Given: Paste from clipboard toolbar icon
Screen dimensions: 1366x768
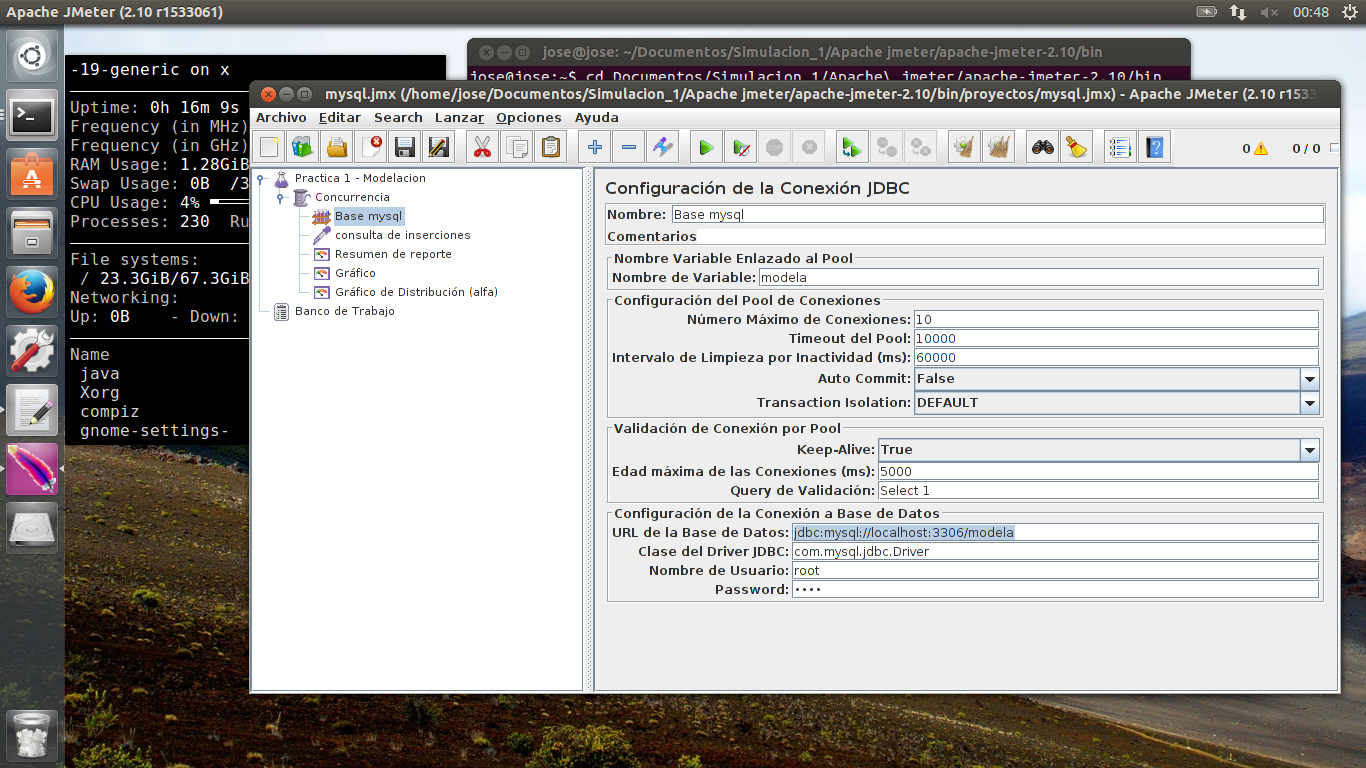Looking at the screenshot, I should pos(550,147).
